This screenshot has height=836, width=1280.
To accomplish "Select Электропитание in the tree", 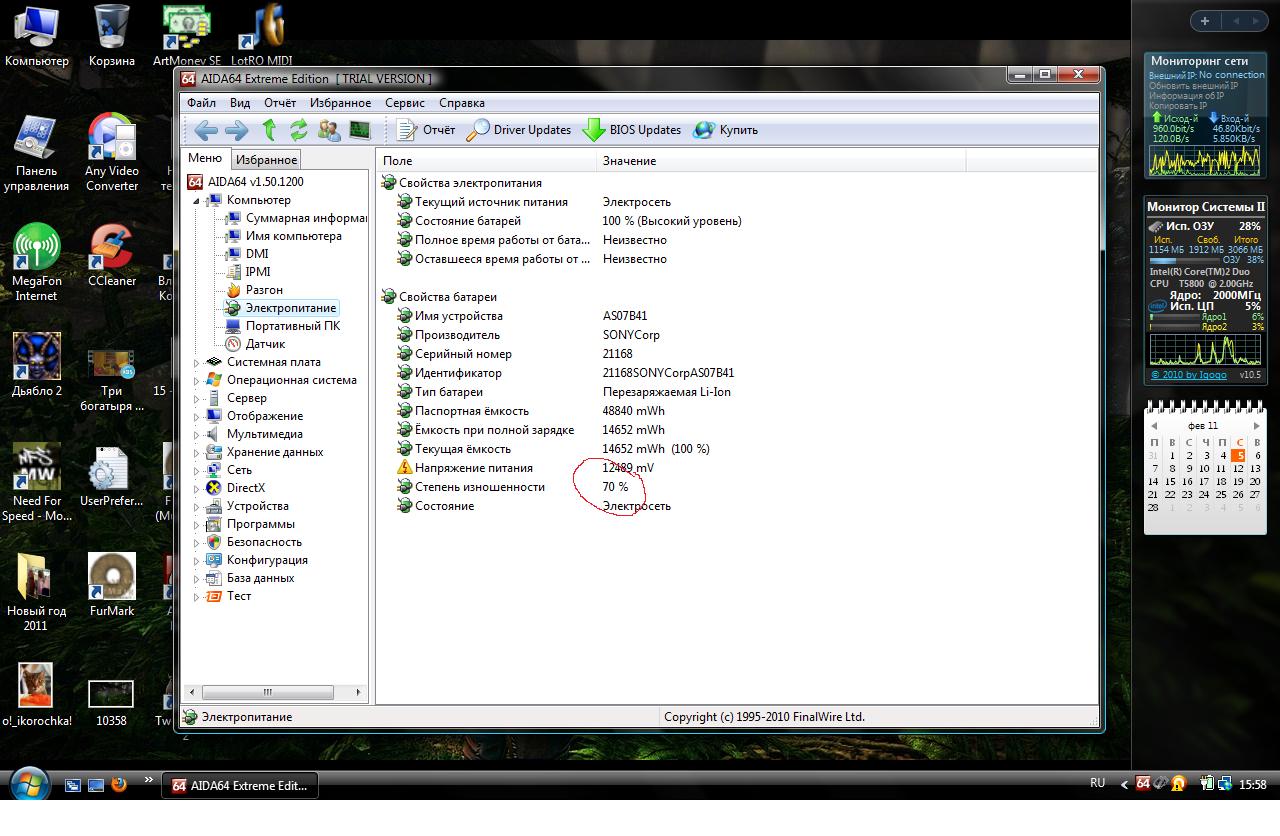I will (x=291, y=308).
